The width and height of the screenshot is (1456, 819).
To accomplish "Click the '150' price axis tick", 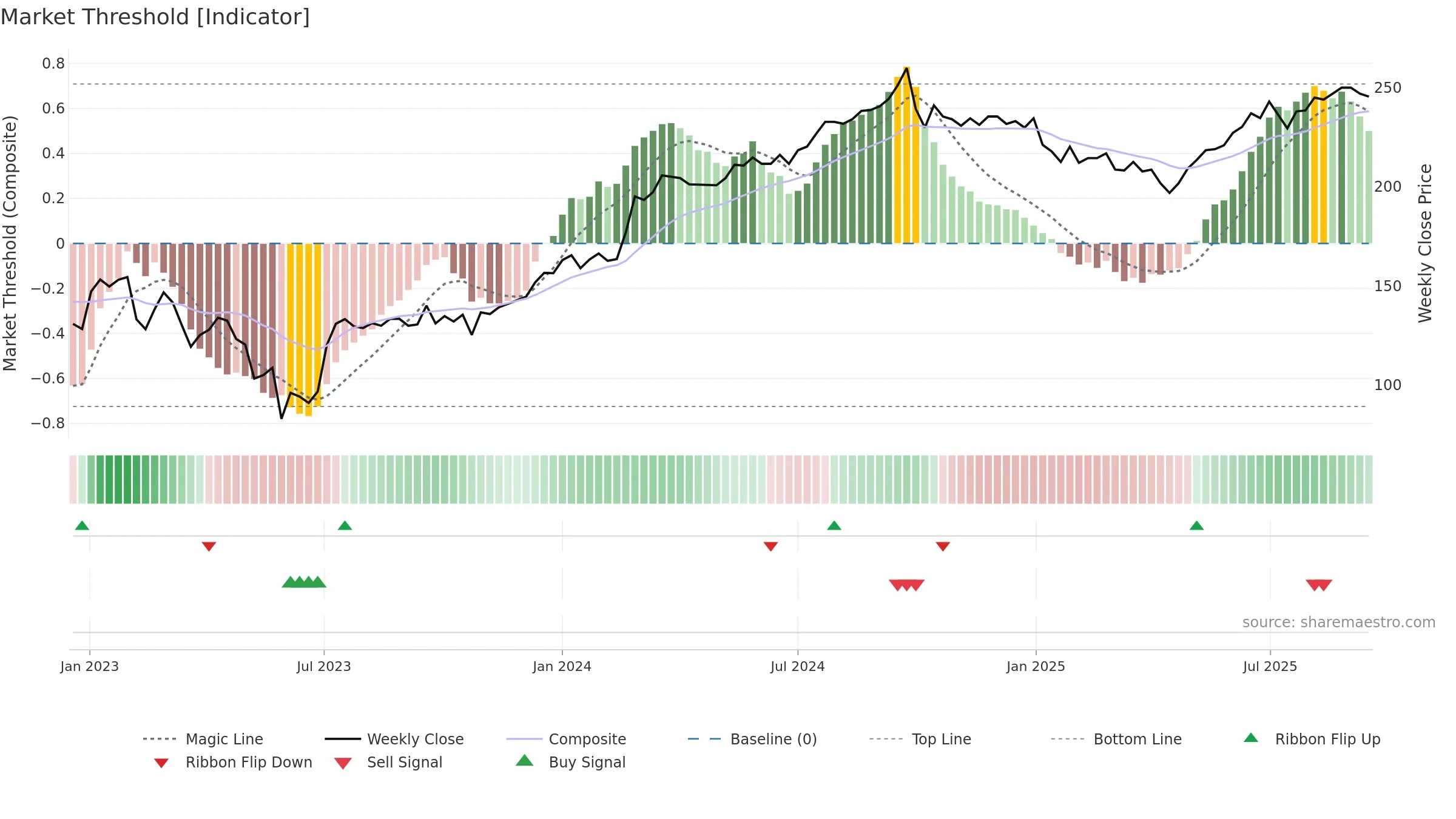I will click(1388, 286).
